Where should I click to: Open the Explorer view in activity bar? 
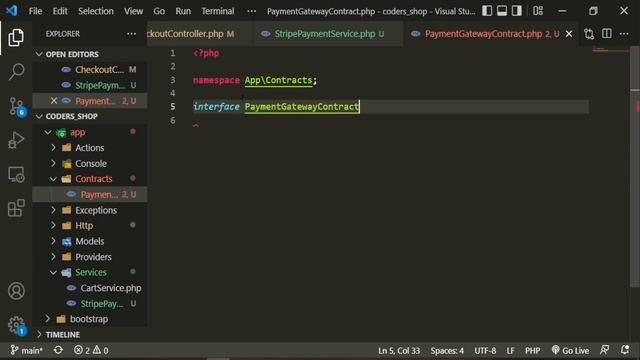16,37
